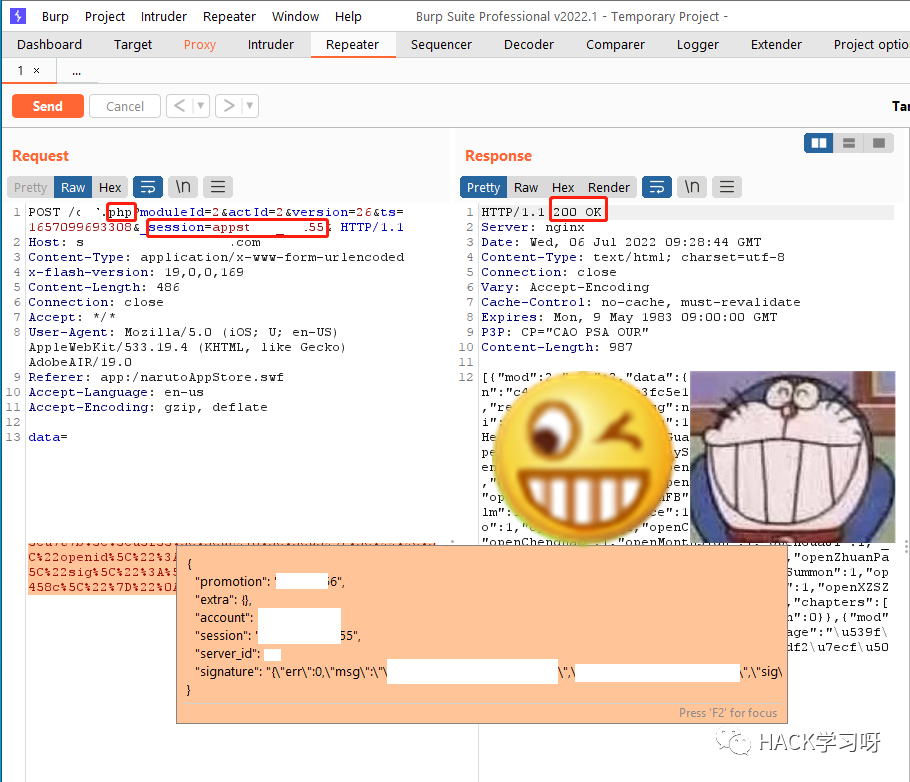This screenshot has height=782, width=910.
Task: Click the Accept-Encoding: gzip, deflate request header
Action: tap(148, 407)
